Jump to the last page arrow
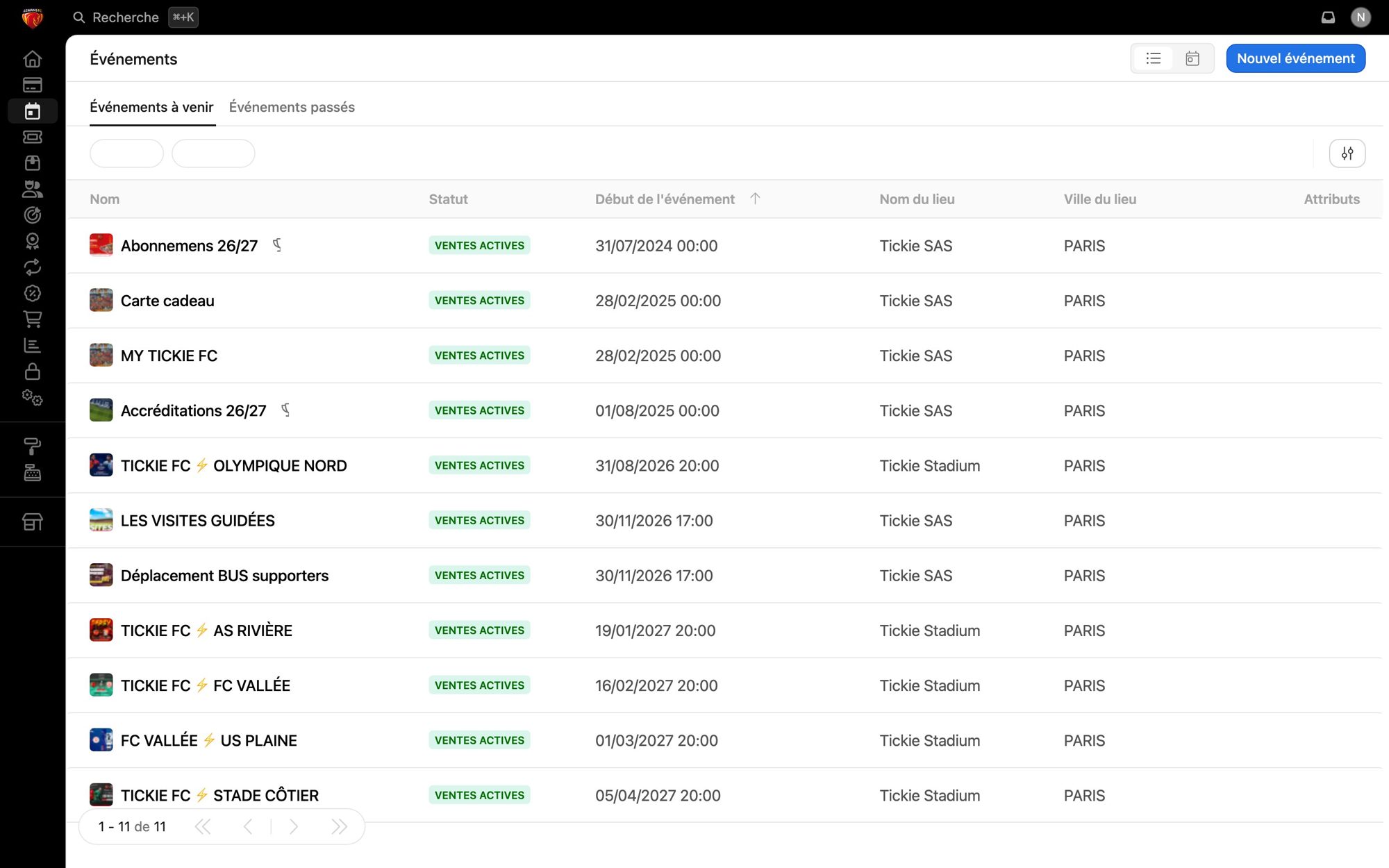Screen dimensions: 1389x868 point(339,826)
